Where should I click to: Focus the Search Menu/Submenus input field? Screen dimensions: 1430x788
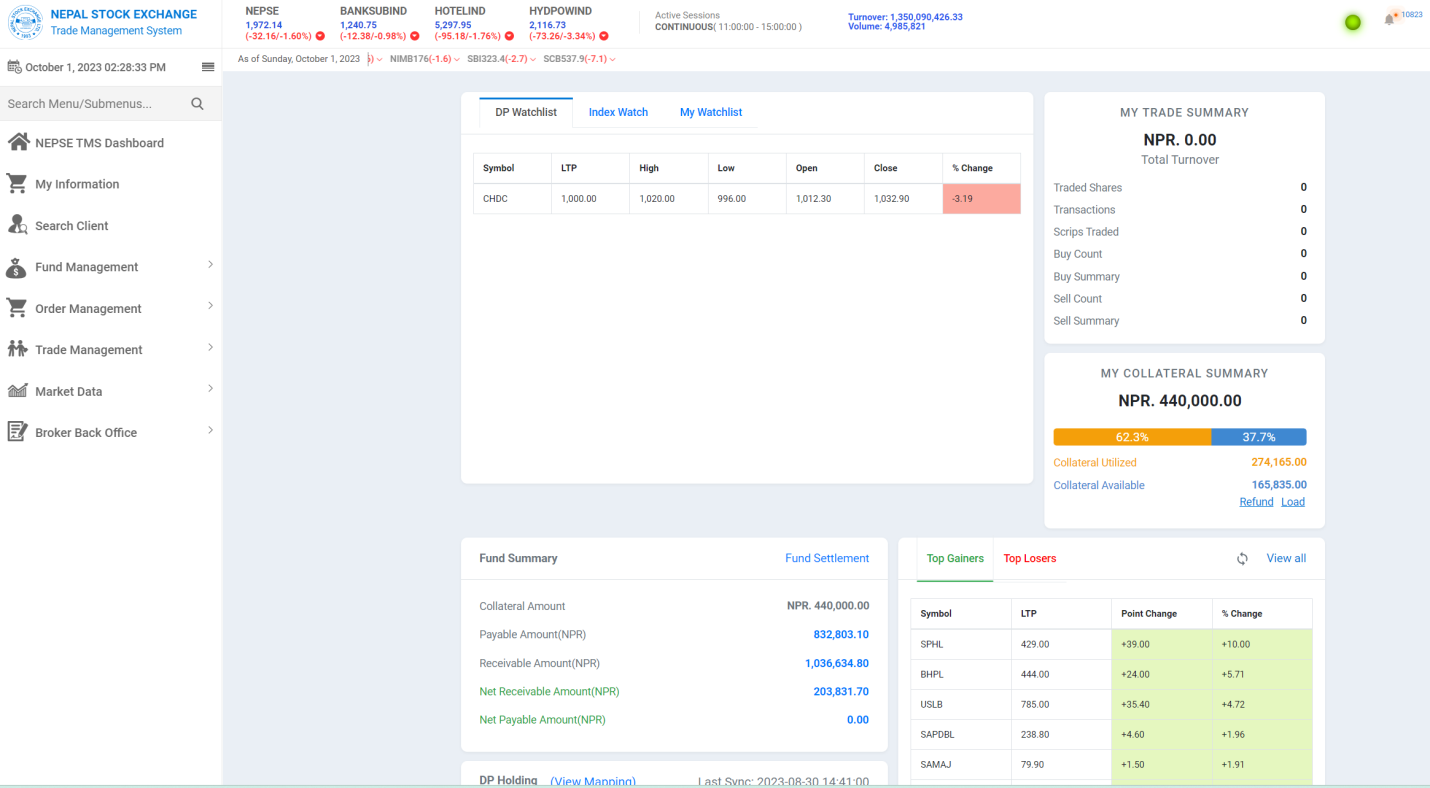(95, 104)
